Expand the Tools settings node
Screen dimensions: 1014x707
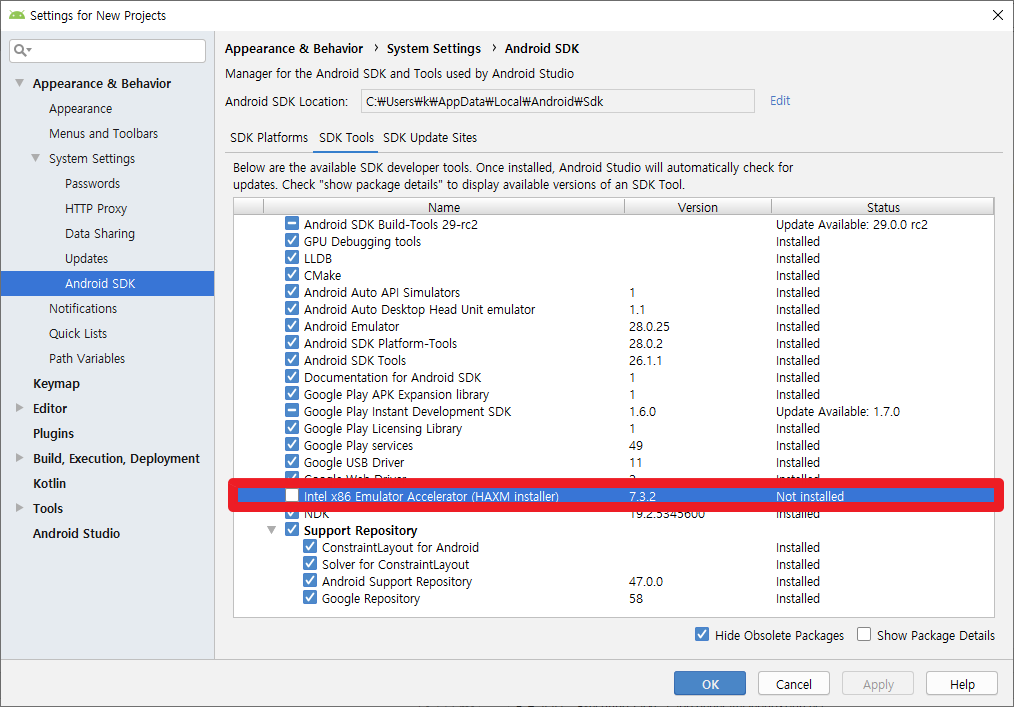[x=19, y=508]
